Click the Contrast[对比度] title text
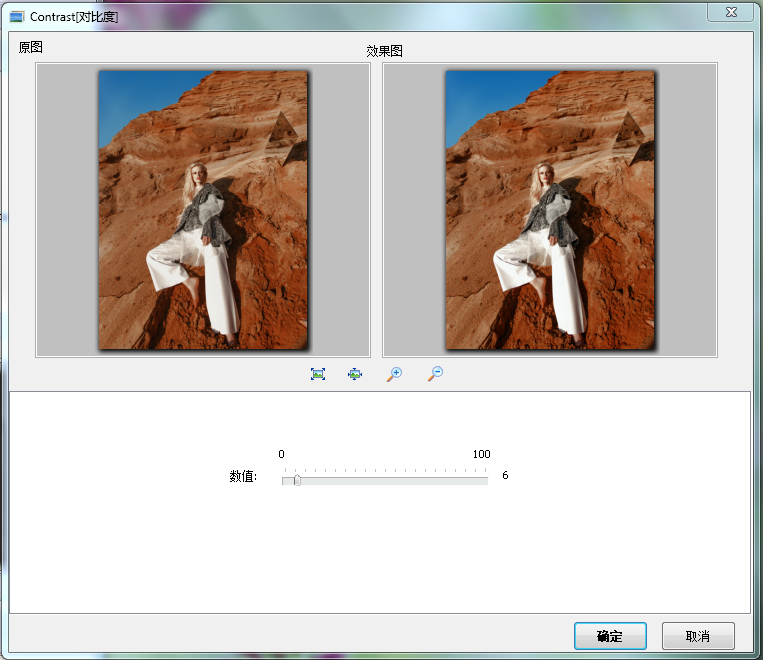This screenshot has height=660, width=763. tap(74, 17)
